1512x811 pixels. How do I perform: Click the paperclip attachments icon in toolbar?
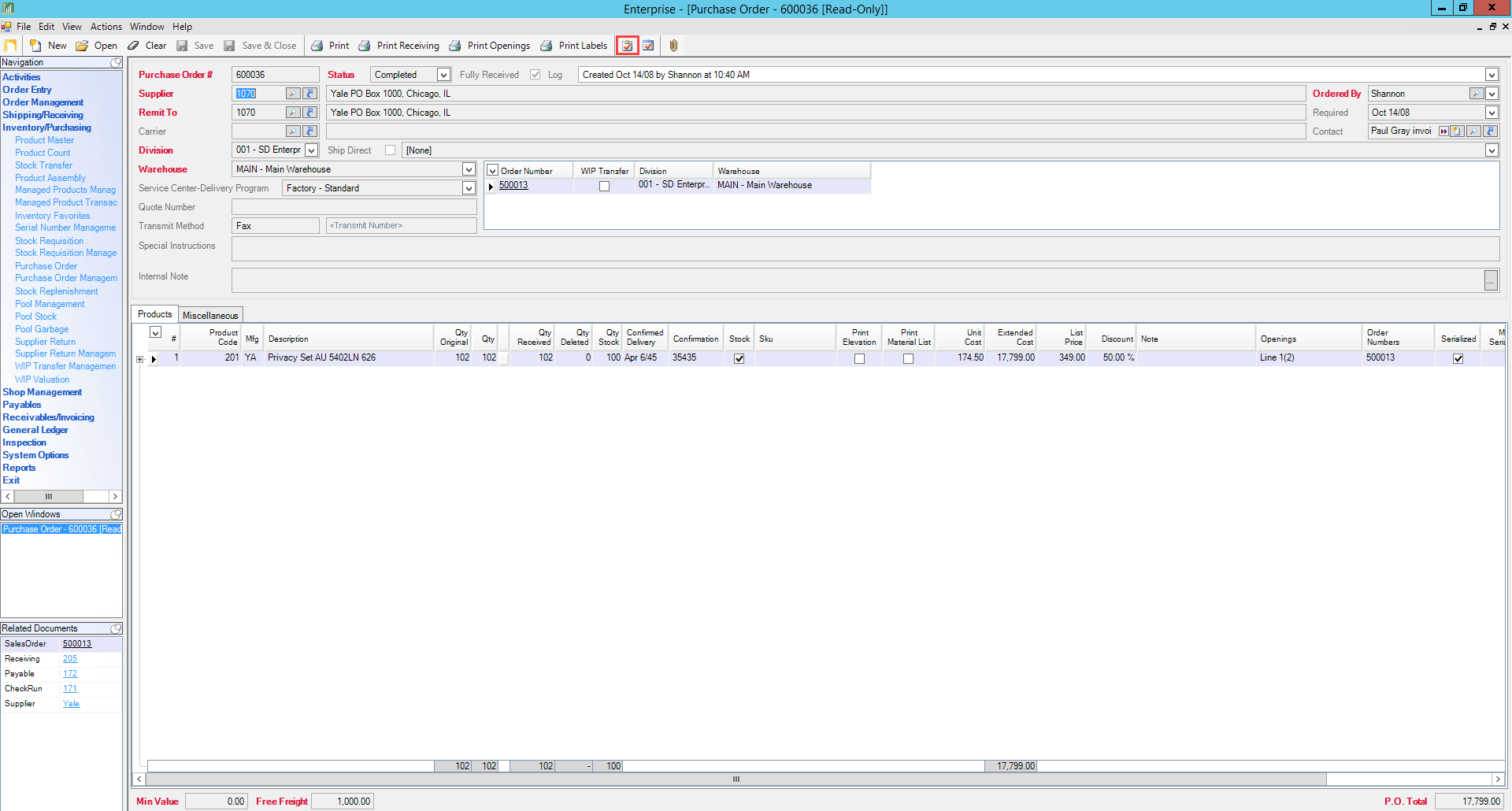[673, 46]
